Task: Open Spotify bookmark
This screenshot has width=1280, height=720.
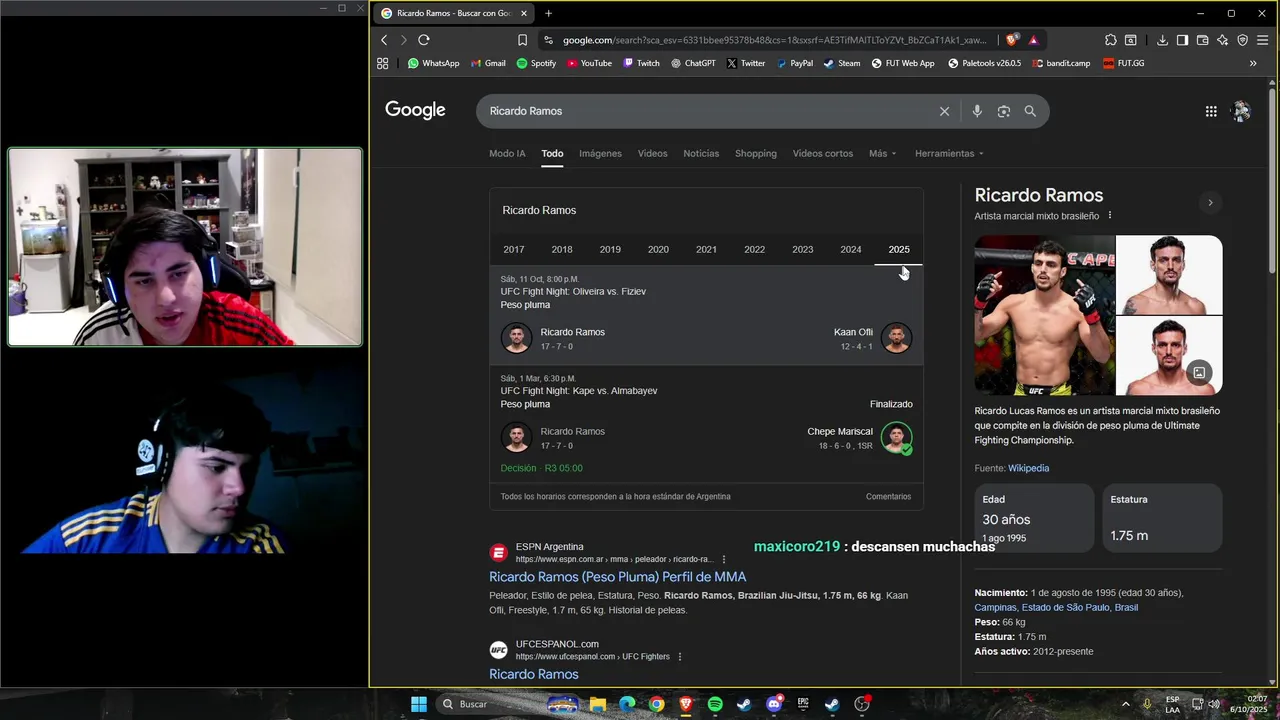Action: click(536, 63)
